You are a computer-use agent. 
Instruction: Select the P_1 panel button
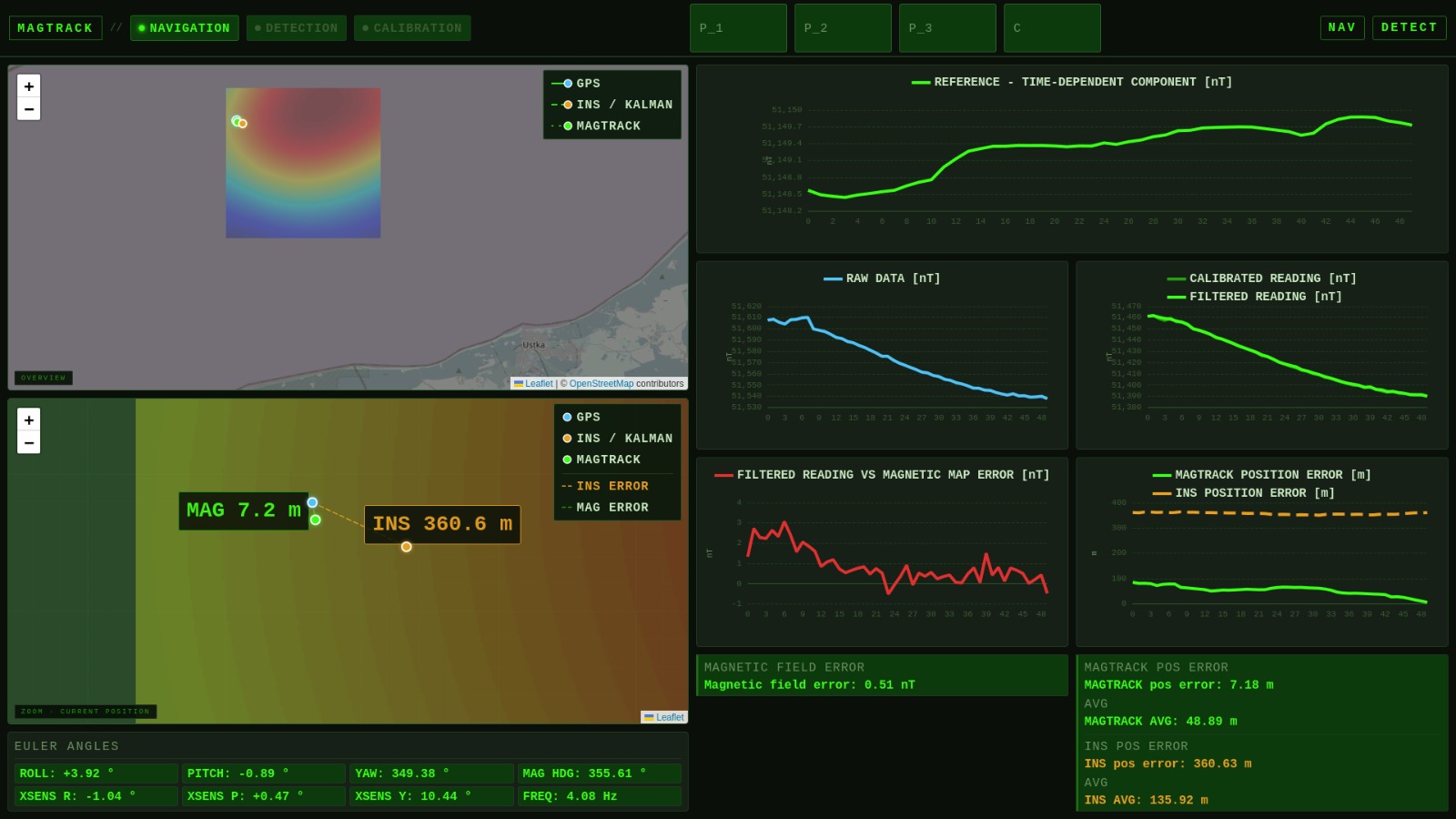[738, 28]
